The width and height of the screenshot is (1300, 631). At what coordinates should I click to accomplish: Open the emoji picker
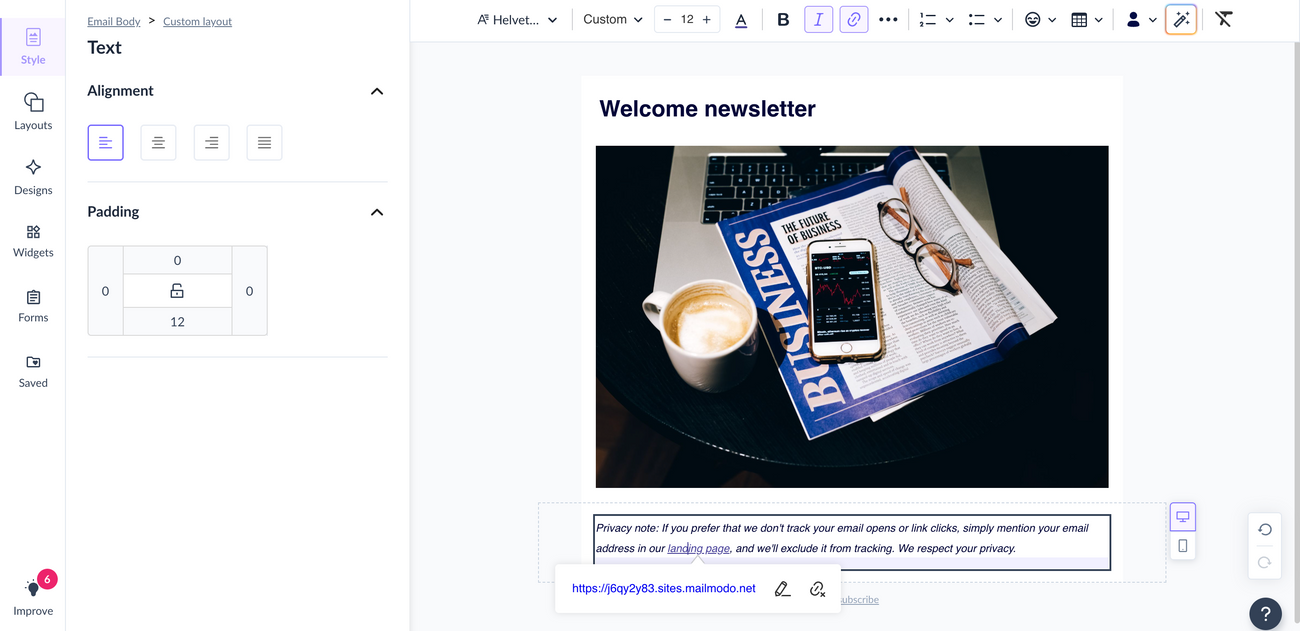coord(1033,20)
